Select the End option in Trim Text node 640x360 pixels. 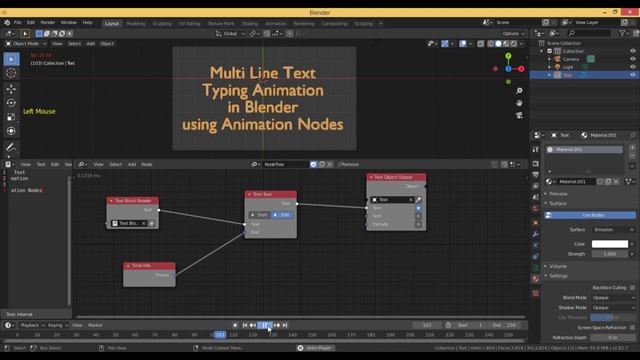282,215
